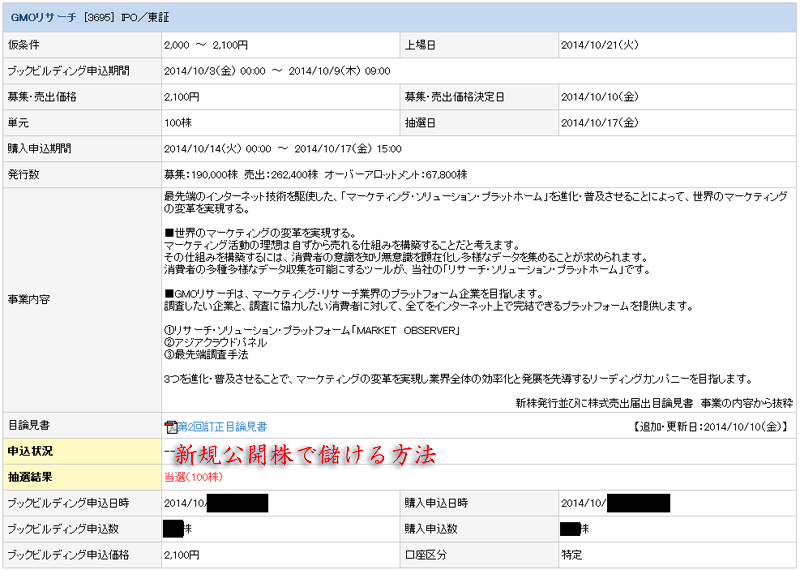
Task: Click the red 新規公開株で儲ける方法 watermark text
Action: click(305, 455)
